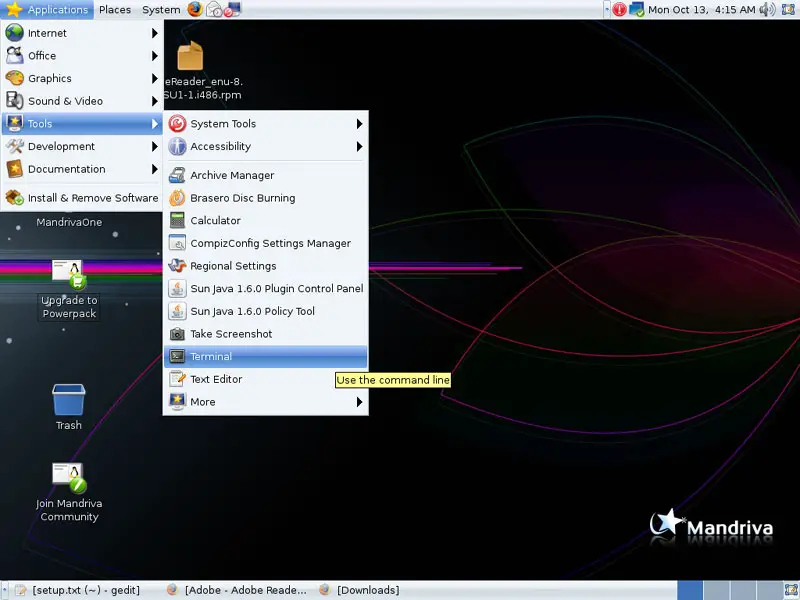Click the monitor with red lifesaver launcher
Image resolution: width=800 pixels, height=600 pixels.
[232, 9]
